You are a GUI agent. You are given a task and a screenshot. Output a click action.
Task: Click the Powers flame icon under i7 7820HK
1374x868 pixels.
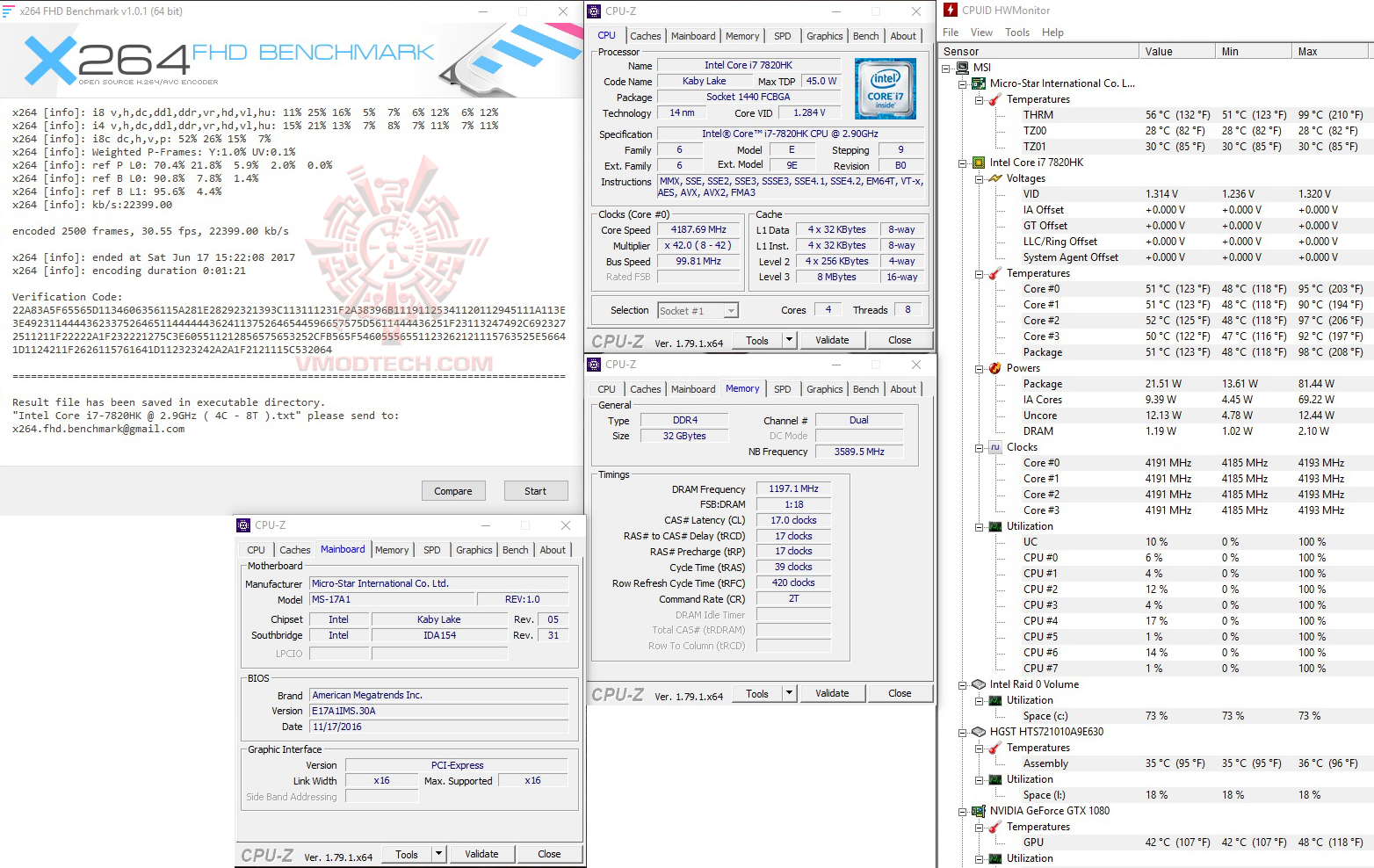(x=994, y=368)
